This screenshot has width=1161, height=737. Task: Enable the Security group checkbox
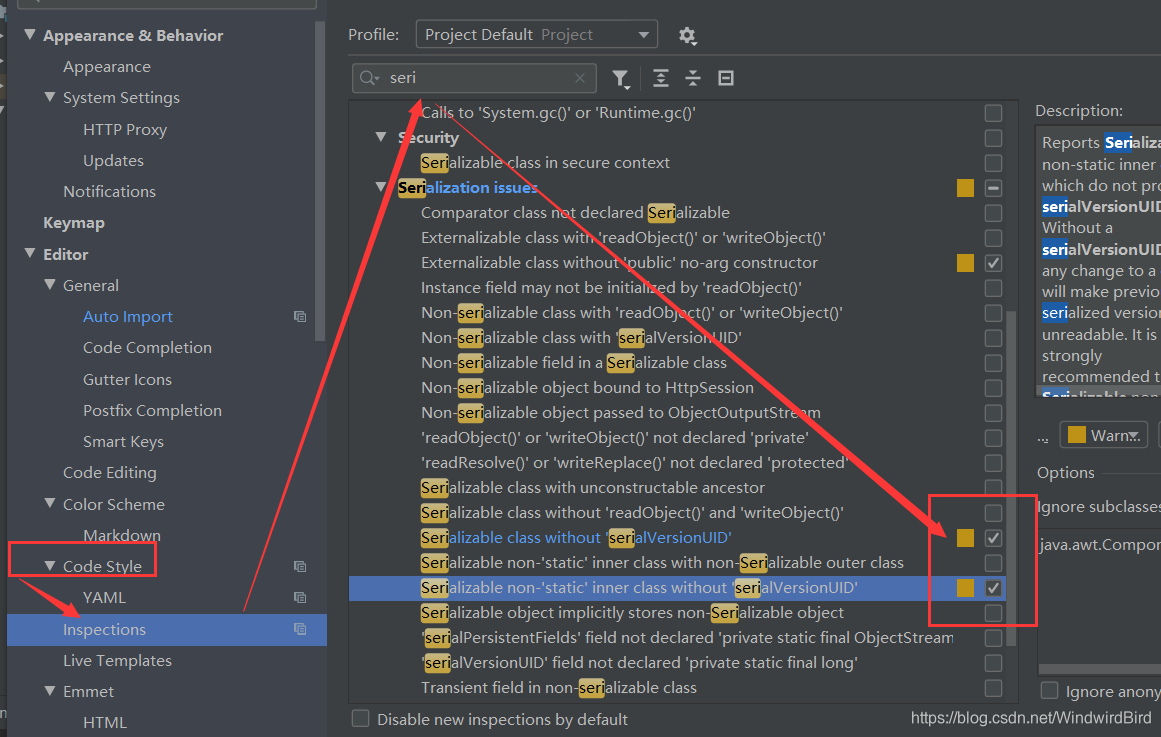(x=993, y=138)
